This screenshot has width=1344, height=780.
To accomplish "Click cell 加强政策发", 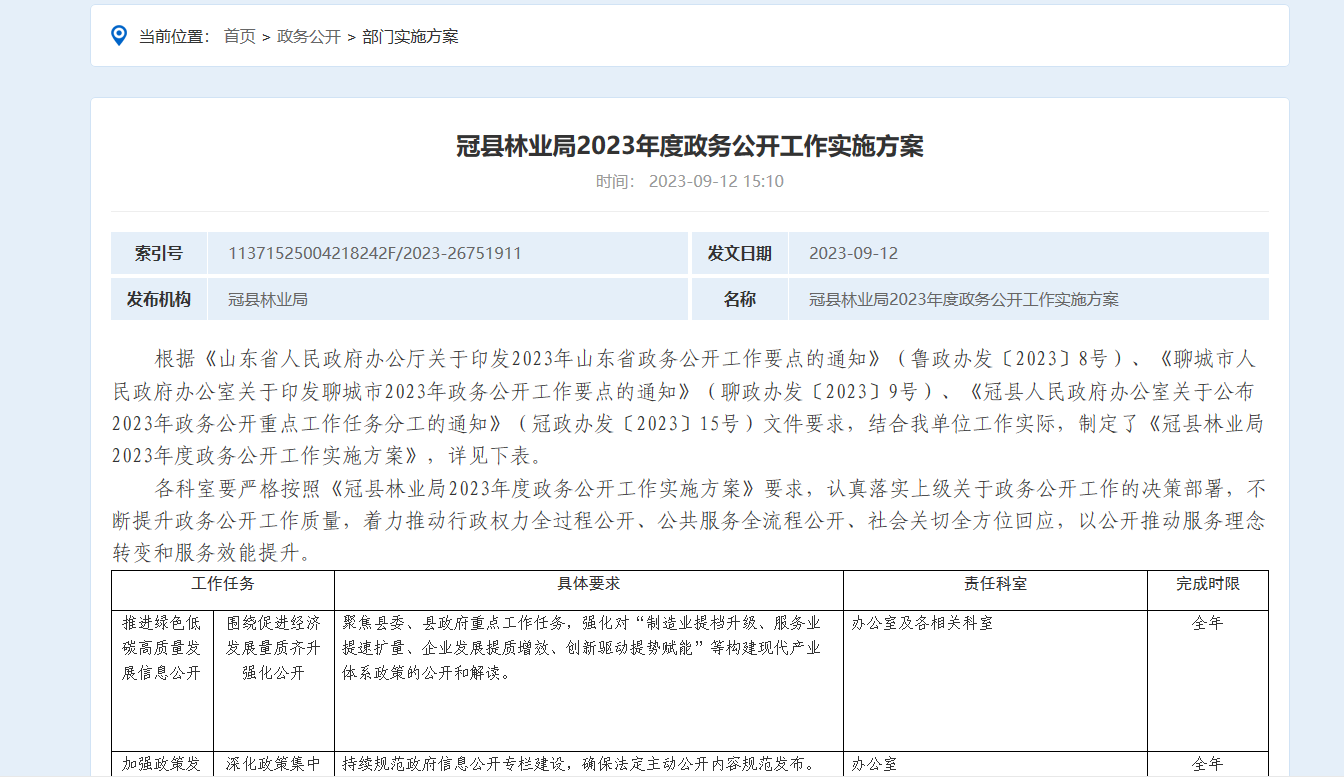I will click(162, 764).
